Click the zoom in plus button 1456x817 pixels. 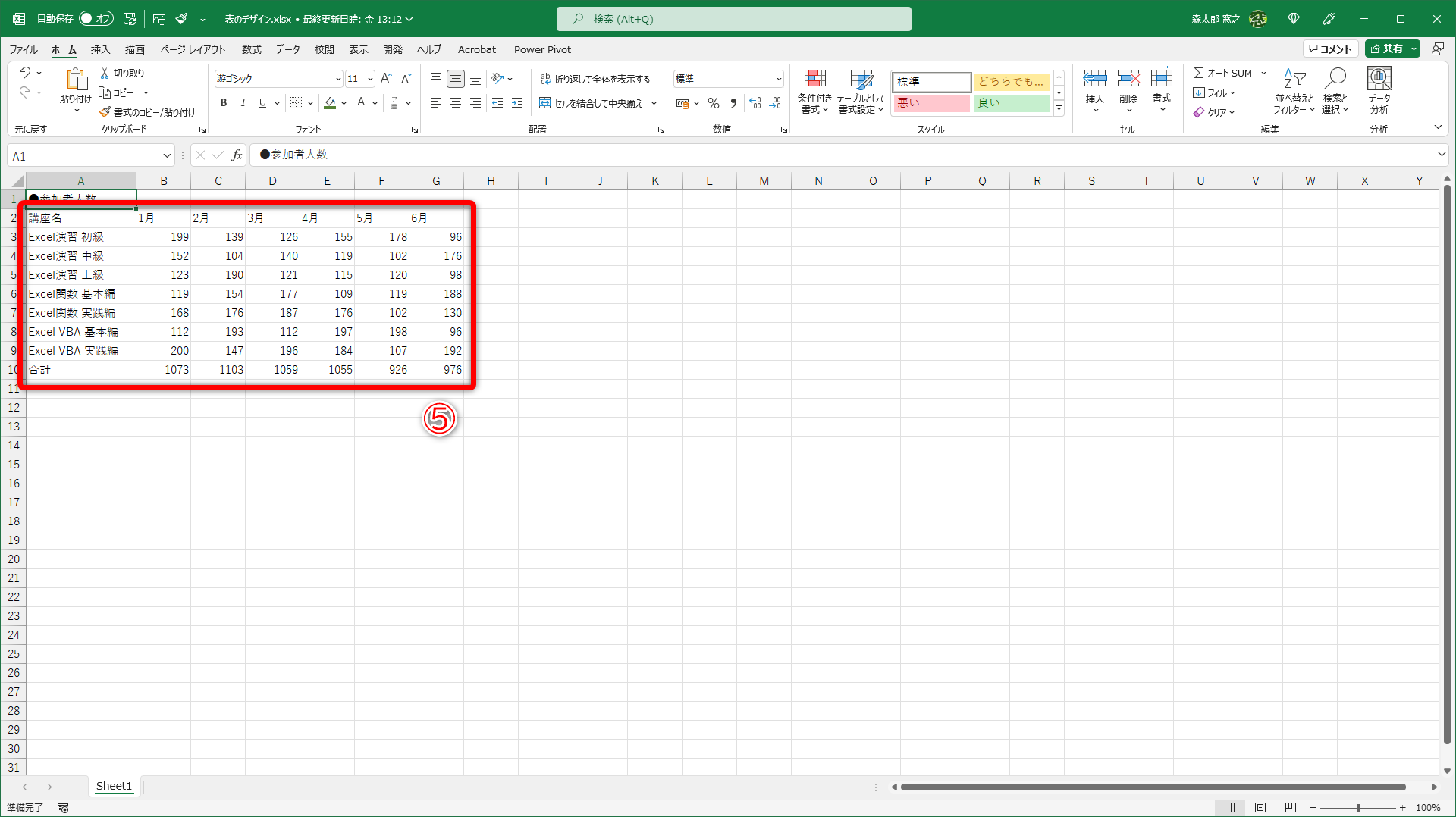[x=1403, y=808]
